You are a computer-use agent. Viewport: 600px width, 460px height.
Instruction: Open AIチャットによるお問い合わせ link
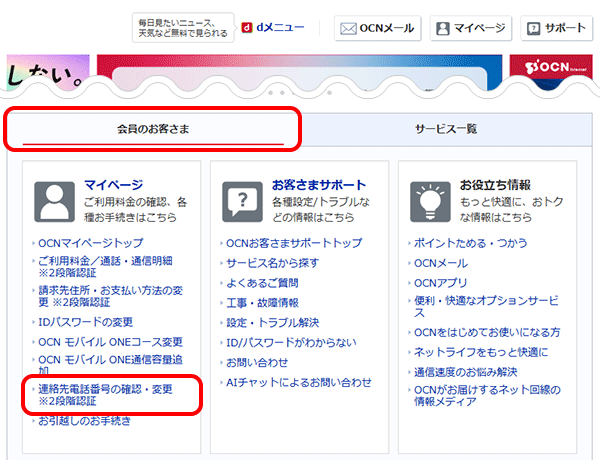[x=298, y=382]
